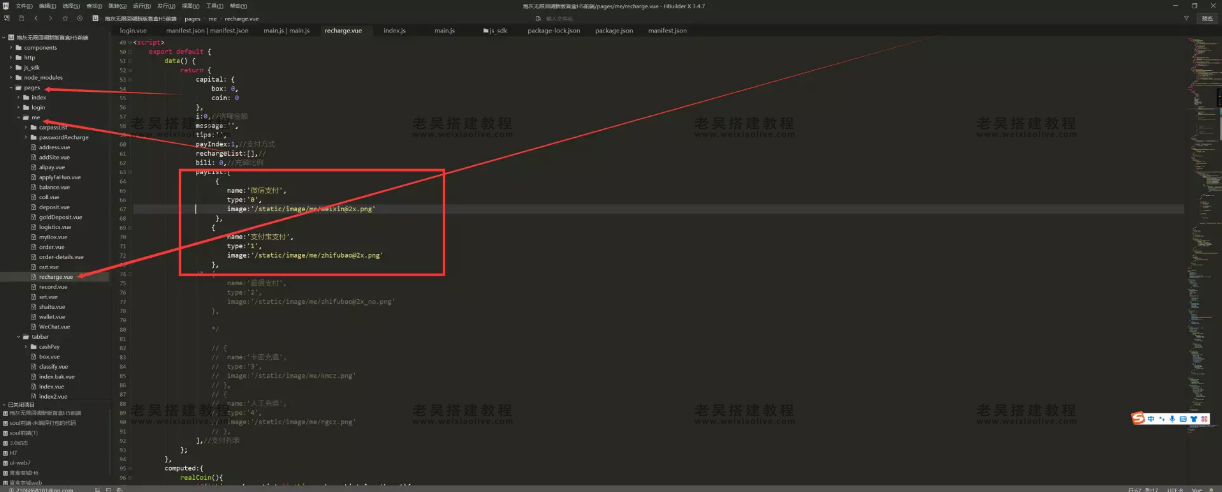Select recharge.vue in the file tree
This screenshot has width=1222, height=492.
coord(56,277)
